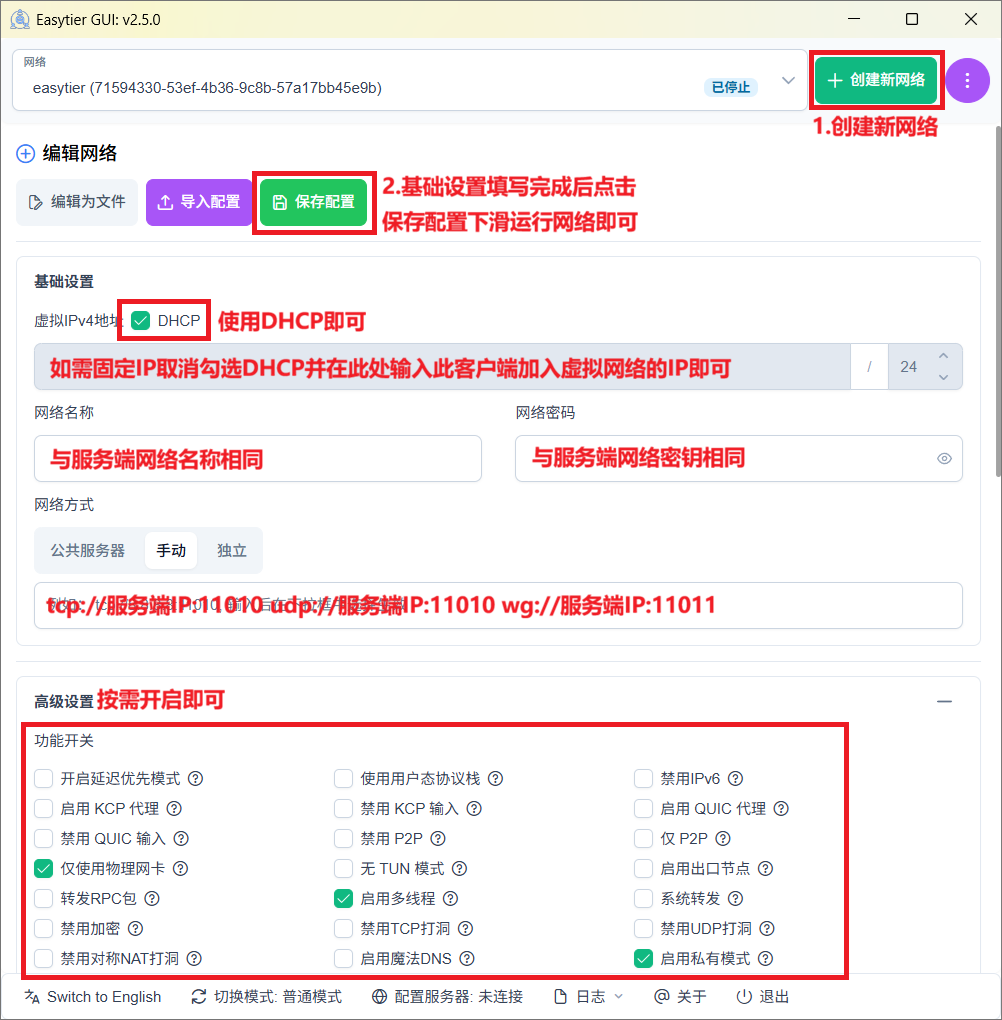1002x1020 pixels.
Task: Check 无 TUN 模式 checkbox
Action: pyautogui.click(x=344, y=868)
